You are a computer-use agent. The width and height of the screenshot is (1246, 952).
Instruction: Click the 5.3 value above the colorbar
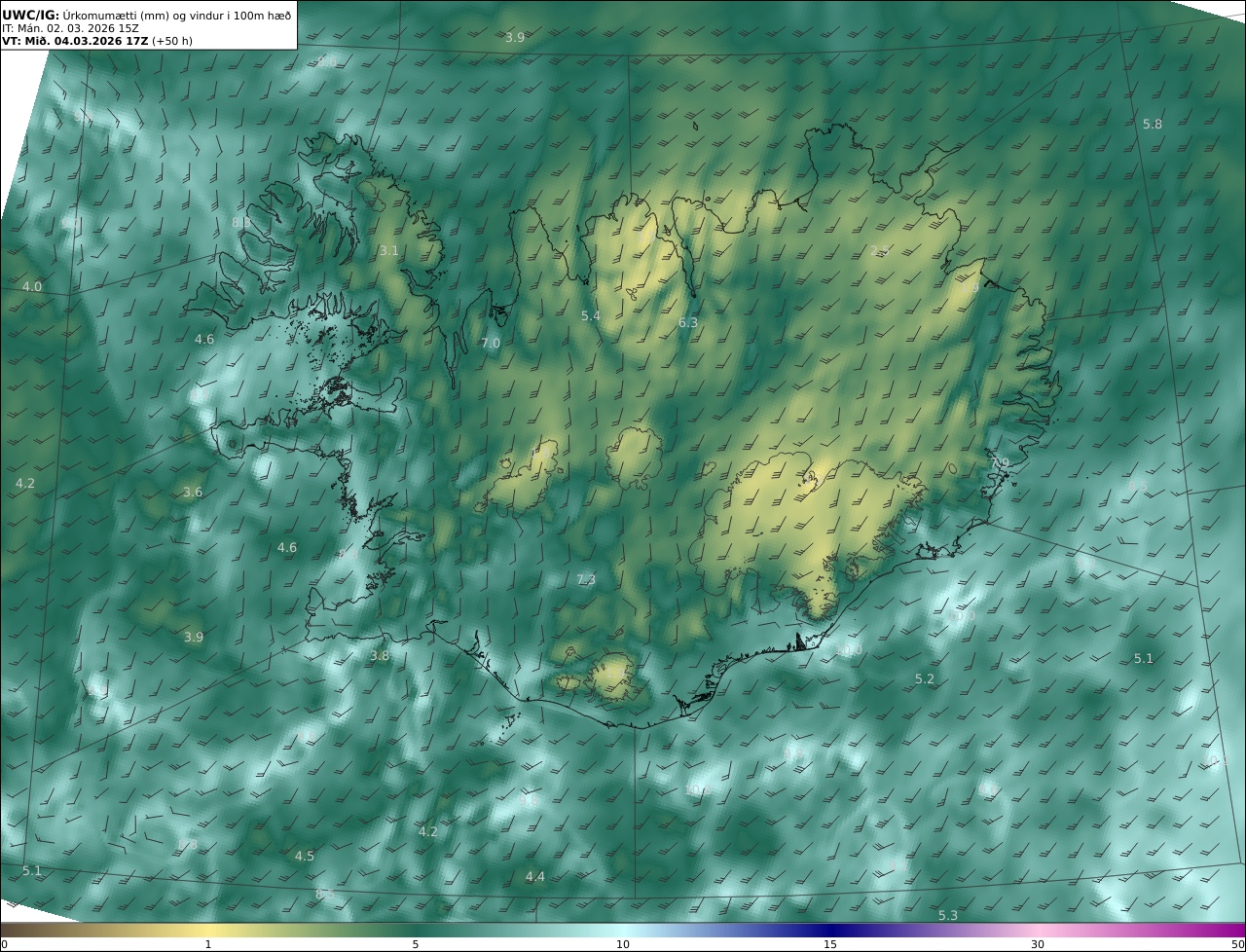click(x=948, y=916)
